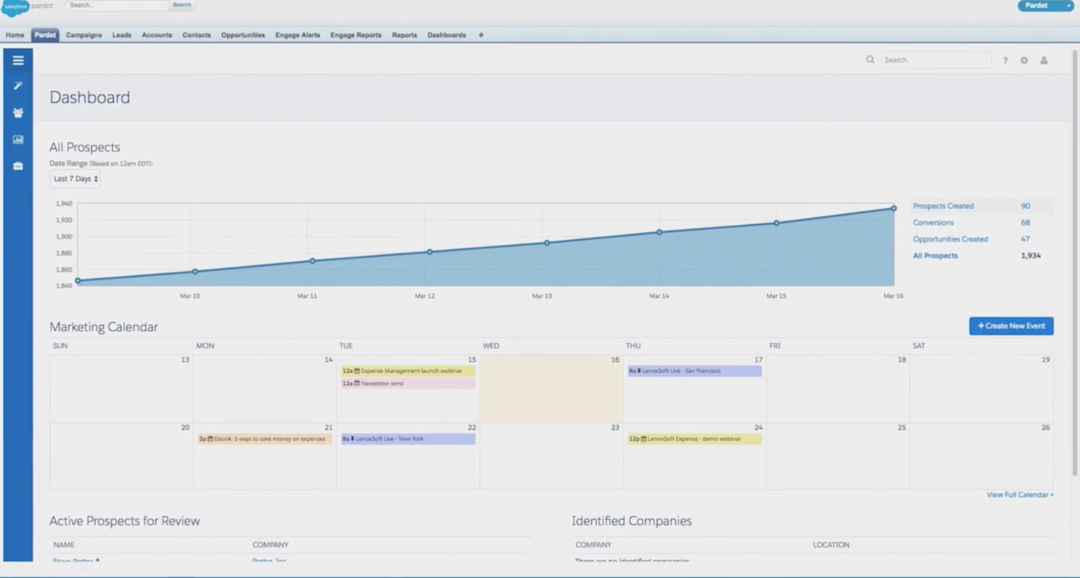This screenshot has height=578, width=1080.
Task: Open the Reports chart icon in the sidebar
Action: 18,139
